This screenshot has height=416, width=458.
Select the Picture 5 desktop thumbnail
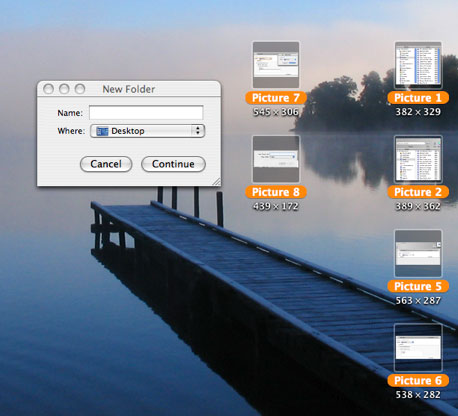[418, 253]
